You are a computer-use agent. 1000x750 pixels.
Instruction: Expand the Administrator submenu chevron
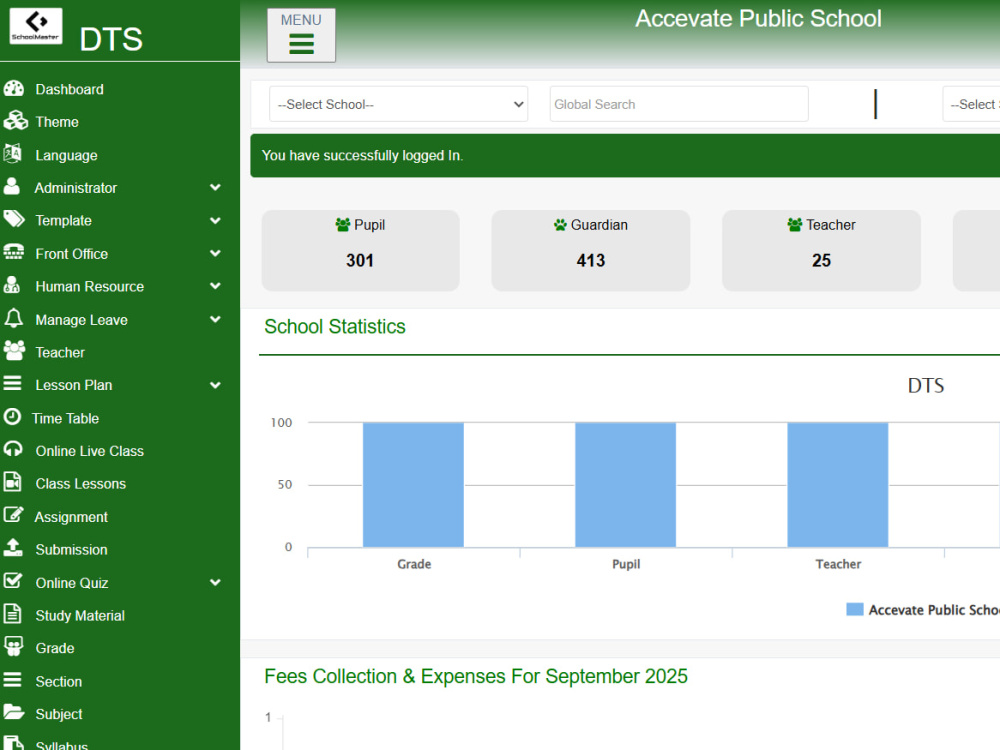click(x=216, y=188)
